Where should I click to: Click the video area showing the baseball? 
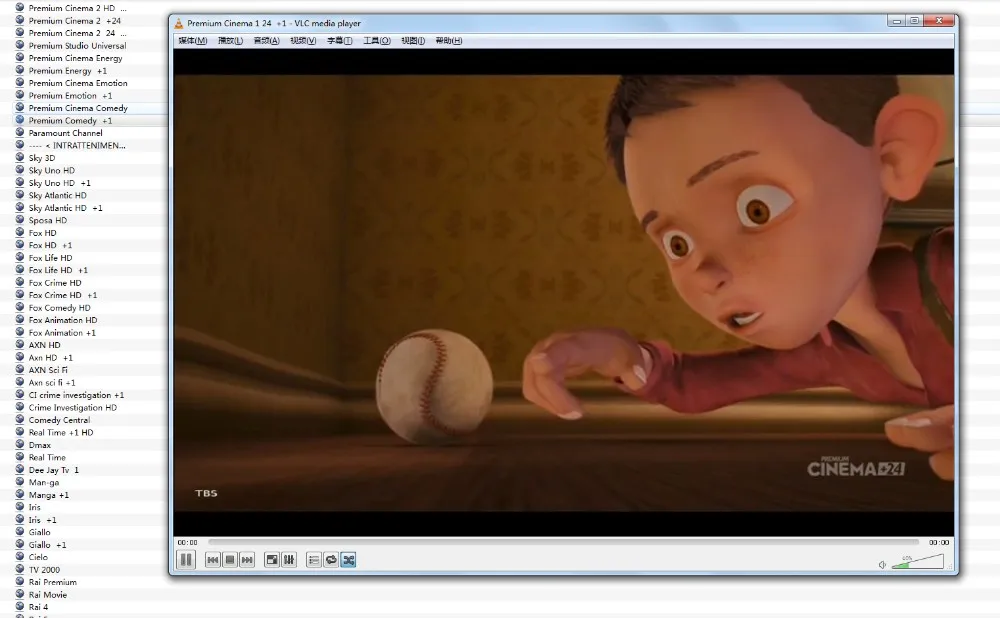pos(564,293)
